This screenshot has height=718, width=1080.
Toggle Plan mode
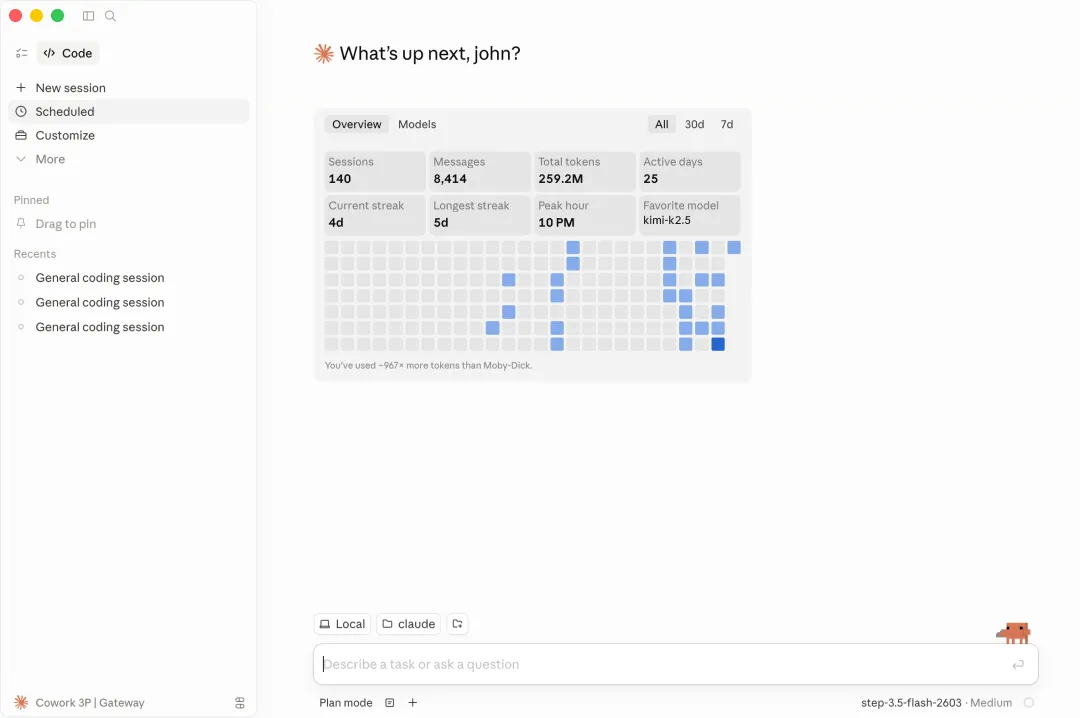click(346, 702)
